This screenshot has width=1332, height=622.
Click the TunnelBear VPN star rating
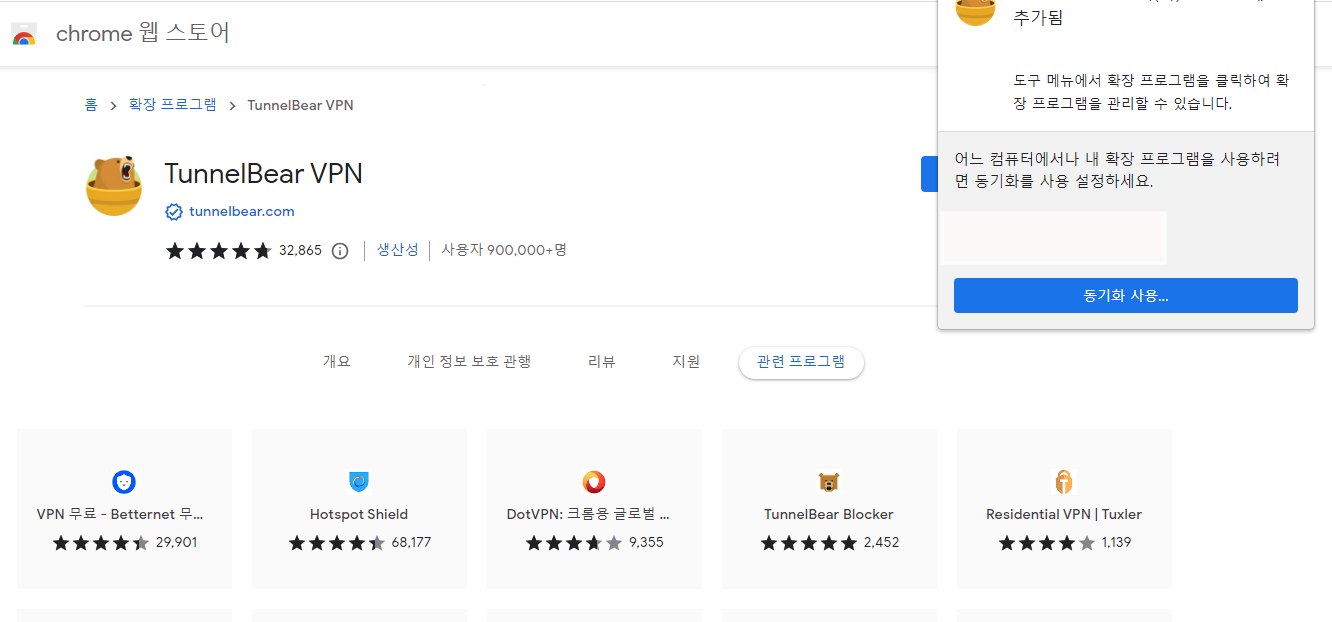point(219,251)
